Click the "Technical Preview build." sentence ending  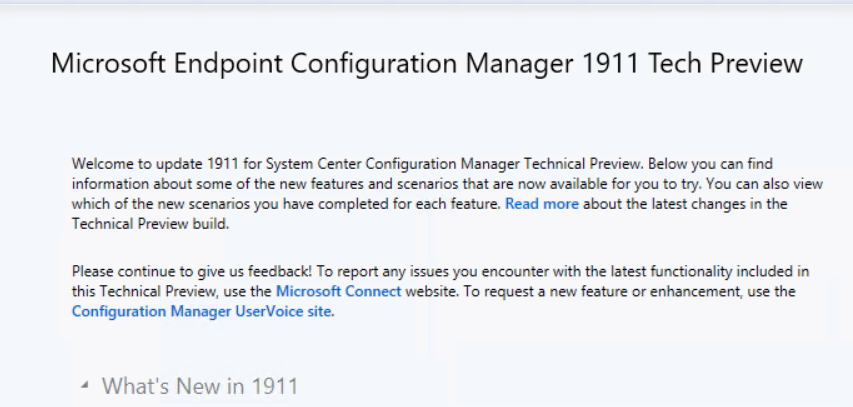pos(151,224)
